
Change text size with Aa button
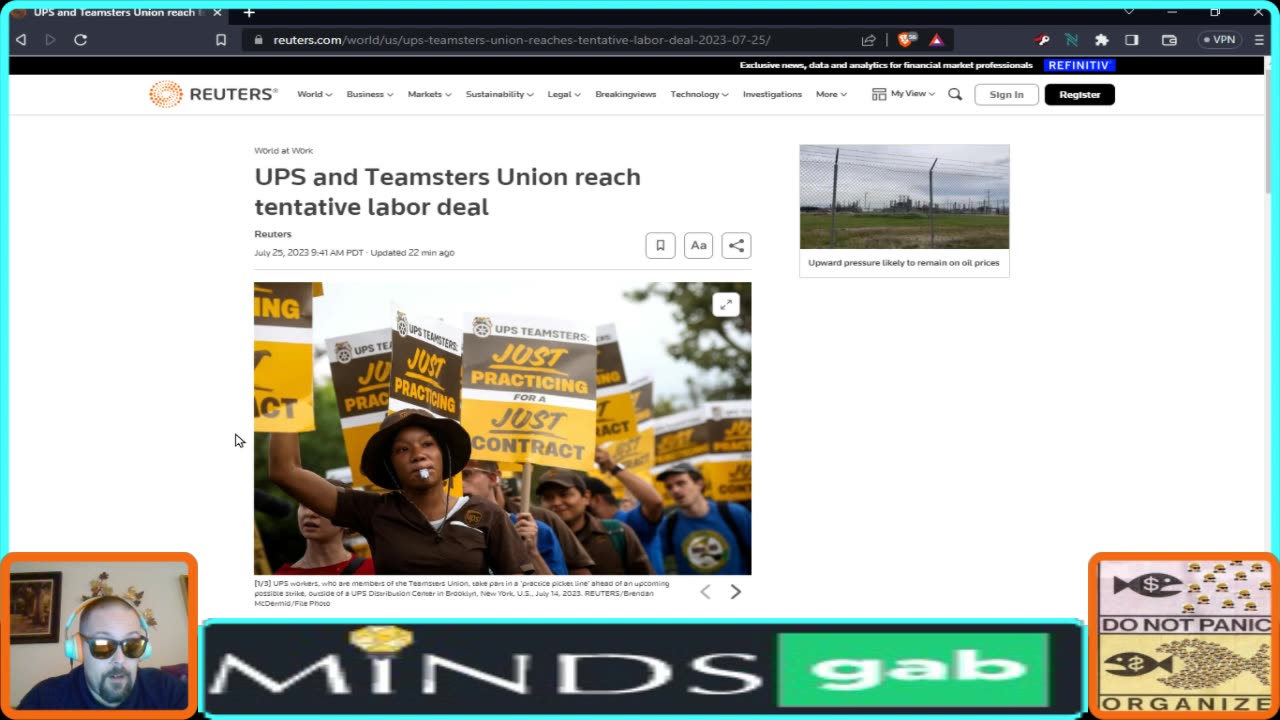click(x=698, y=245)
